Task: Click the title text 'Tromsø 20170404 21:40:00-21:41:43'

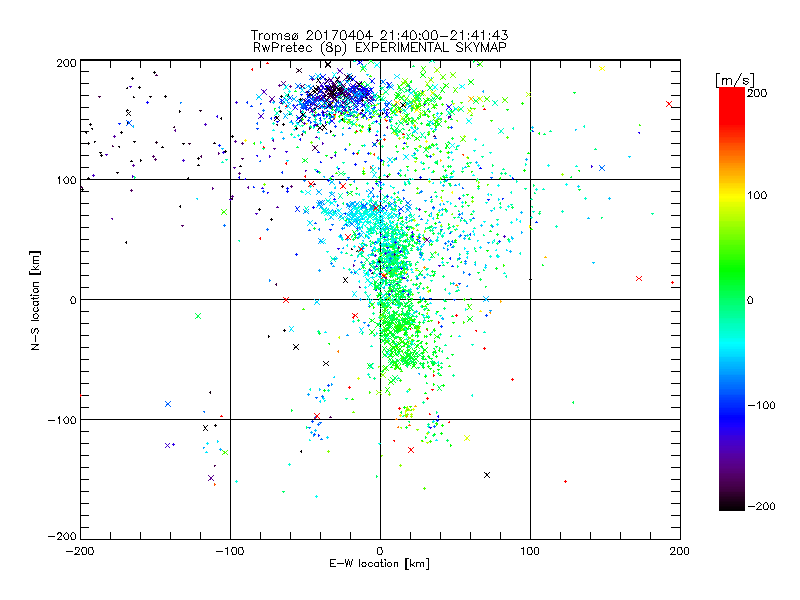Action: [380, 35]
